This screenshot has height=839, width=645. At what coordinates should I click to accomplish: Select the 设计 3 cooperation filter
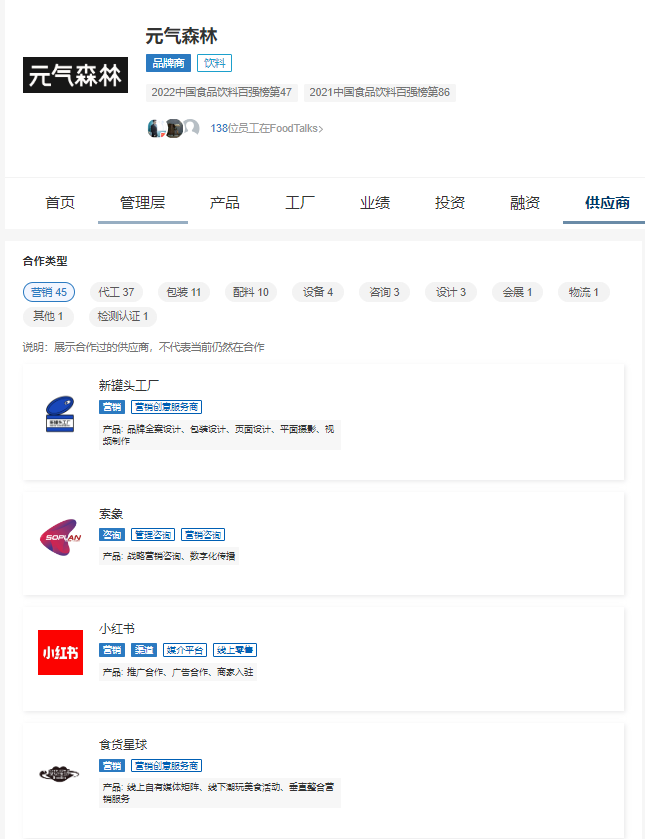point(451,292)
